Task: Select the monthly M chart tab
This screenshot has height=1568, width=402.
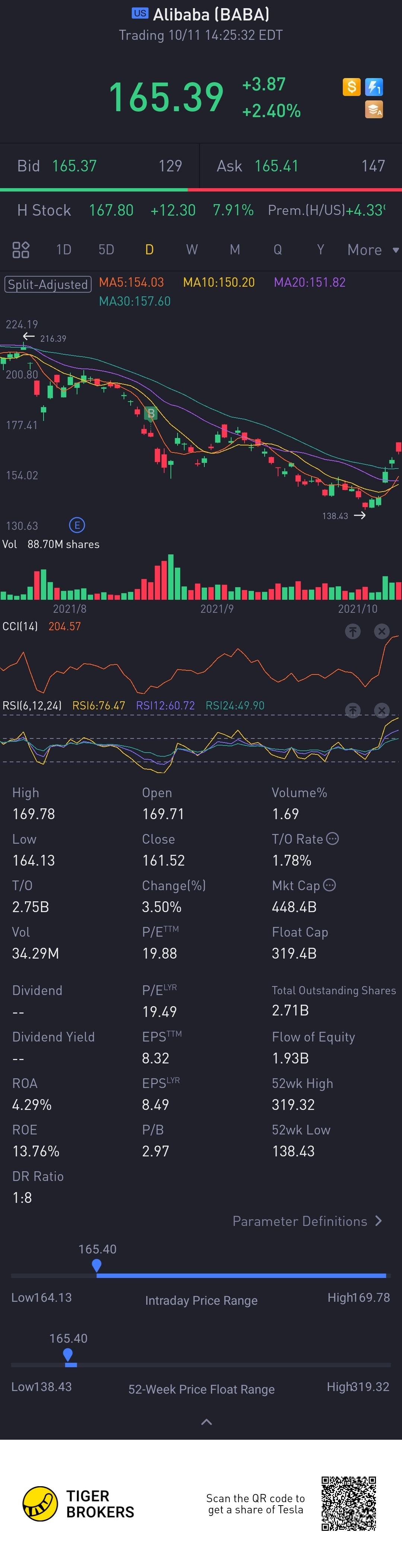Action: pyautogui.click(x=234, y=249)
